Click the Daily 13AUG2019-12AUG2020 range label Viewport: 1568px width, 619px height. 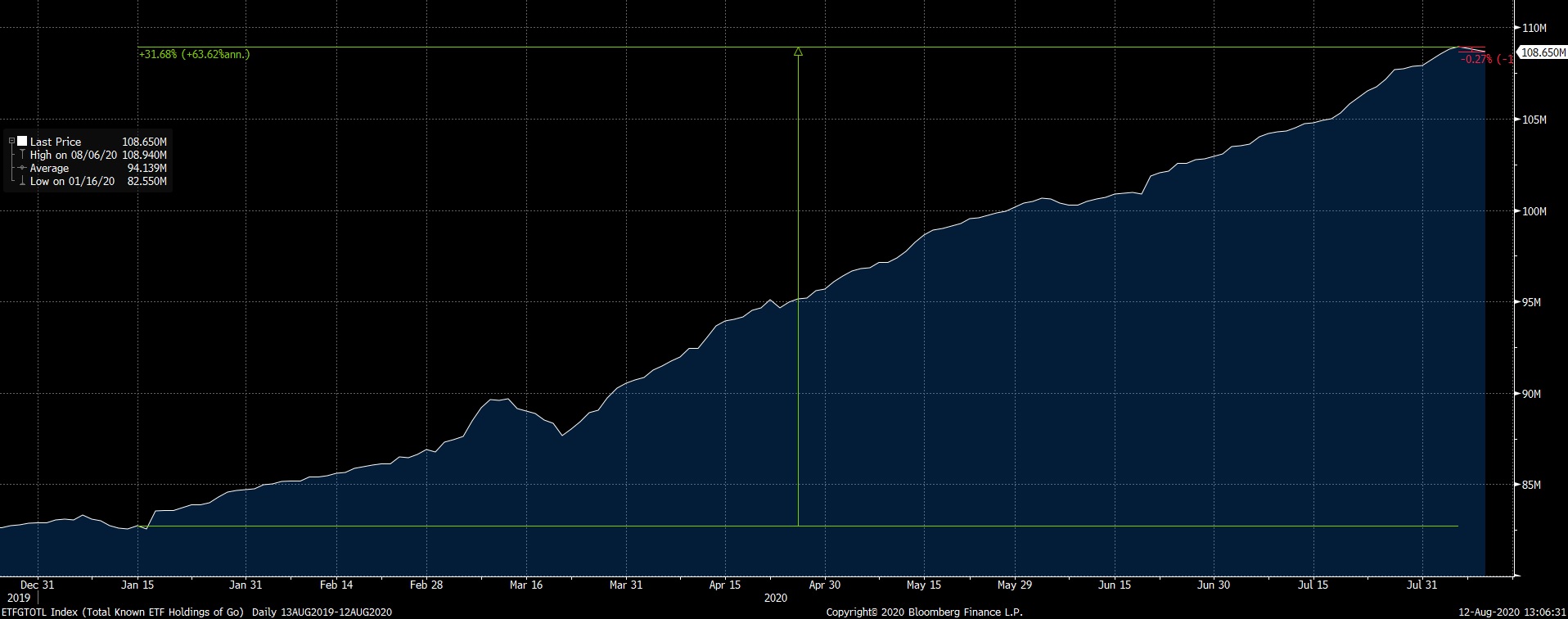point(322,612)
